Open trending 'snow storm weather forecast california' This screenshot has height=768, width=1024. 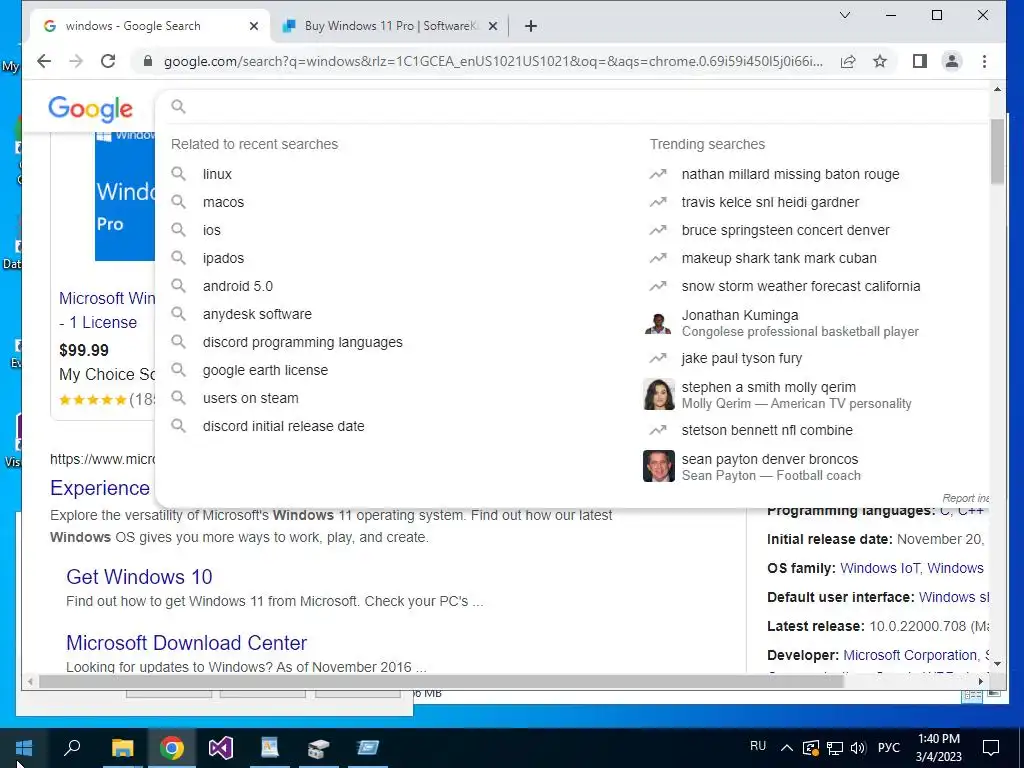click(801, 287)
